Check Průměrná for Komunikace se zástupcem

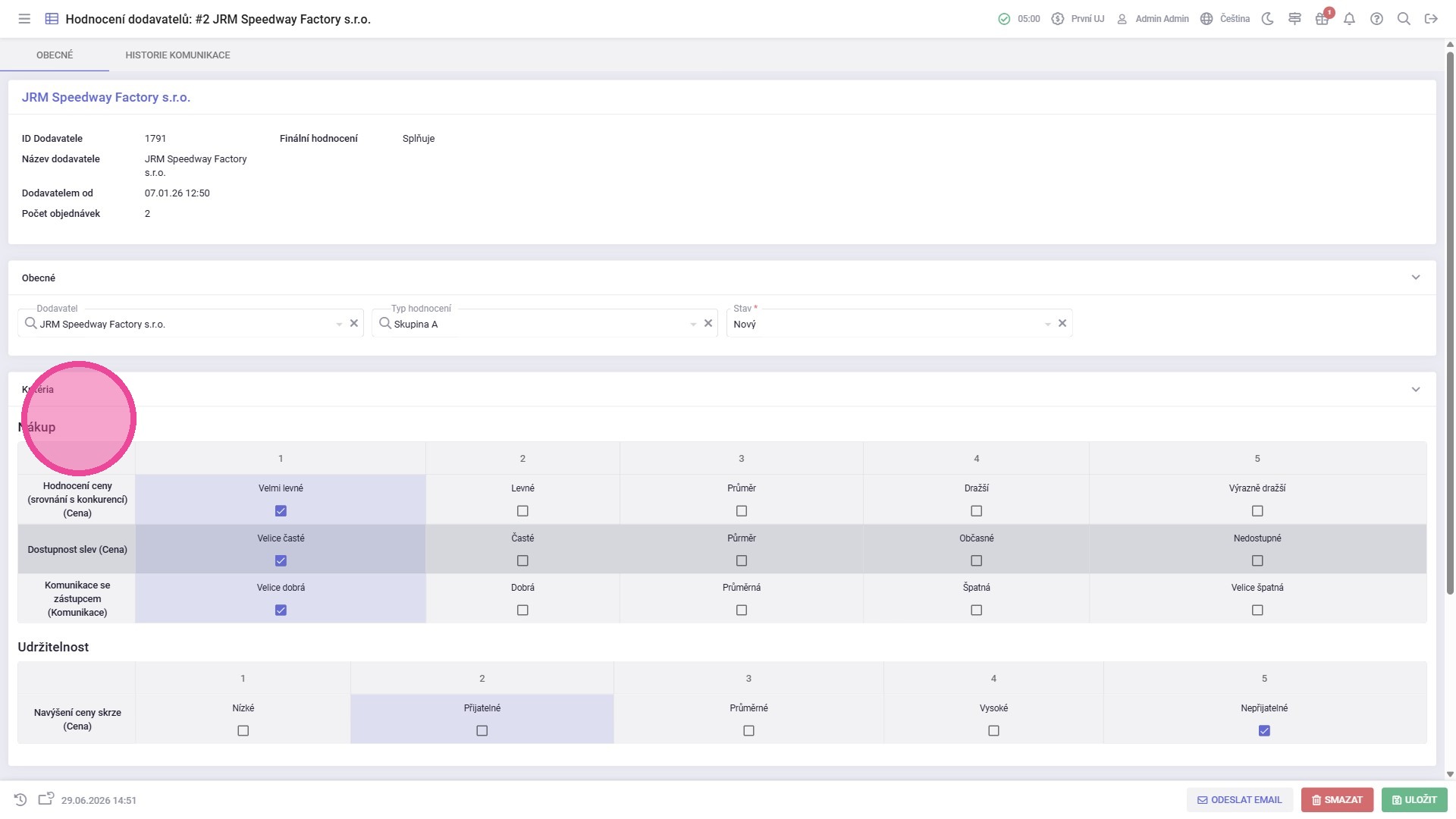(x=742, y=610)
